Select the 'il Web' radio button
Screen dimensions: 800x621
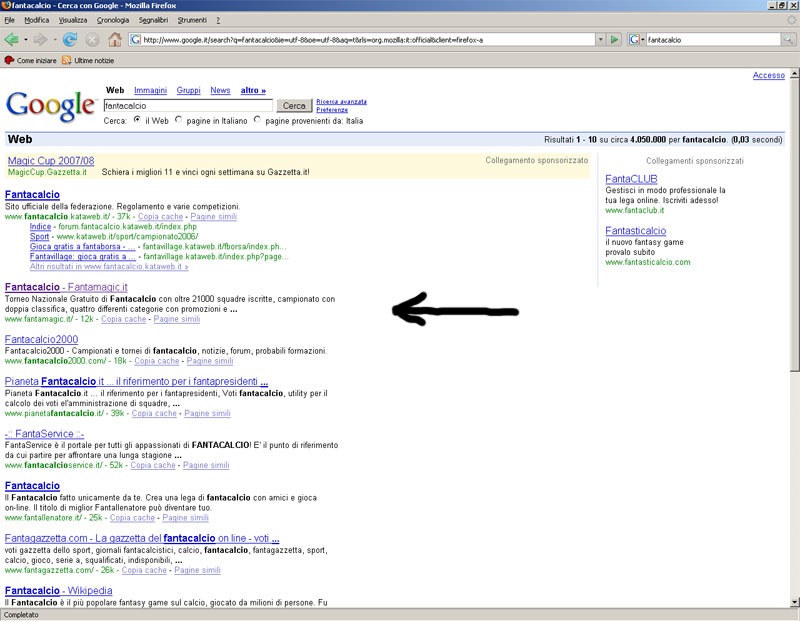pyautogui.click(x=137, y=120)
